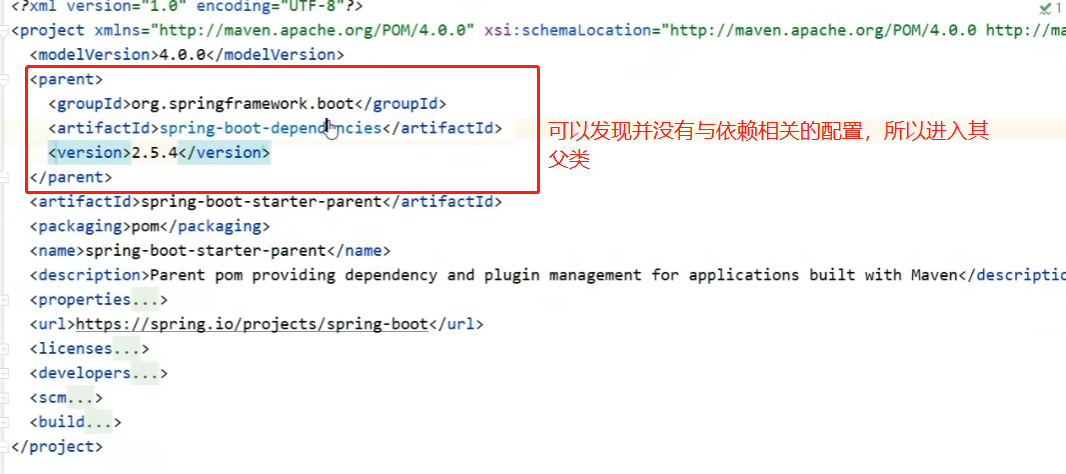This screenshot has height=474, width=1066.
Task: Collapse the parent block via gutter fold marker
Action: click(x=5, y=80)
